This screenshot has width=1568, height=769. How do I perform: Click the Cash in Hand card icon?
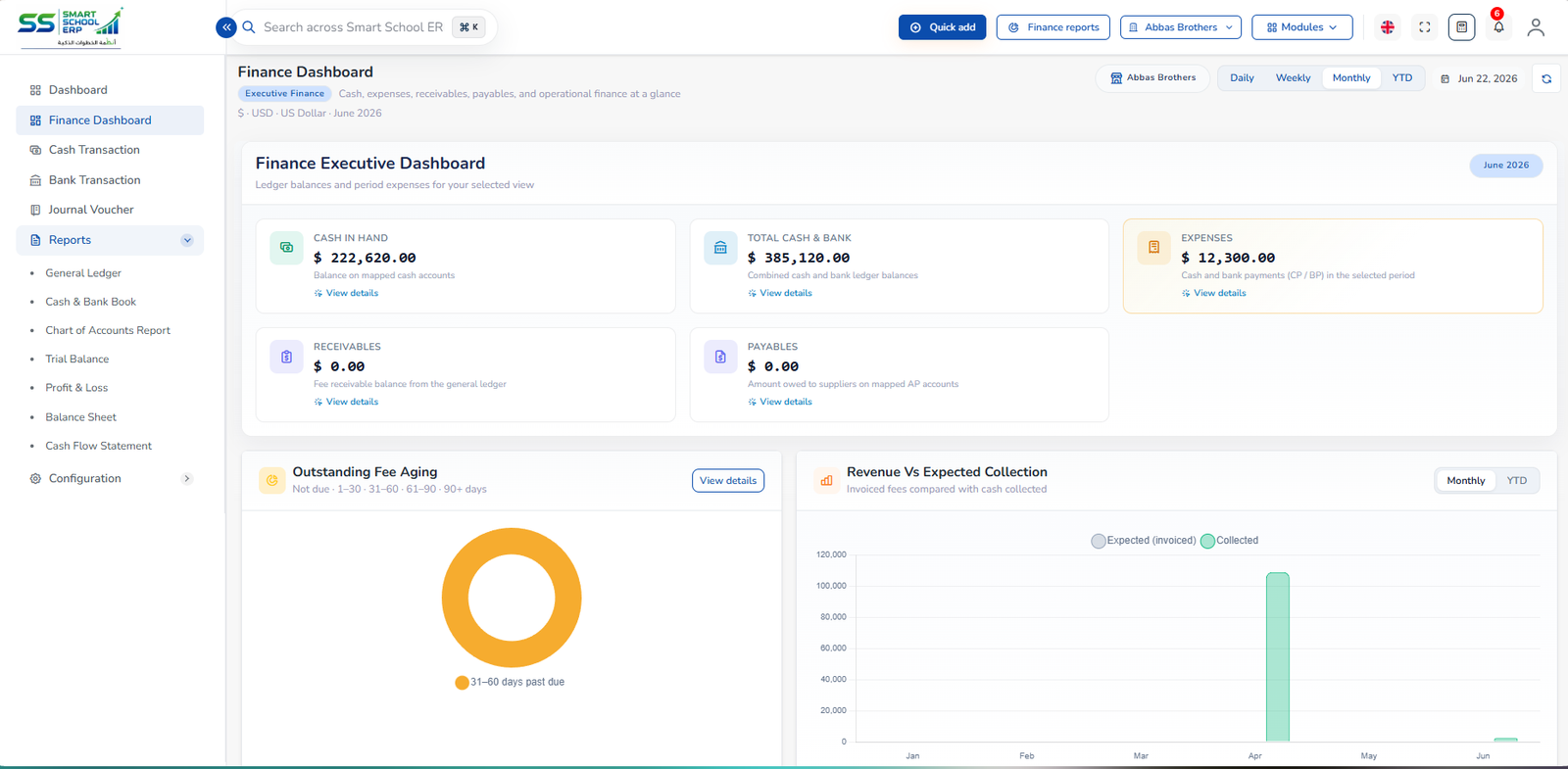286,248
